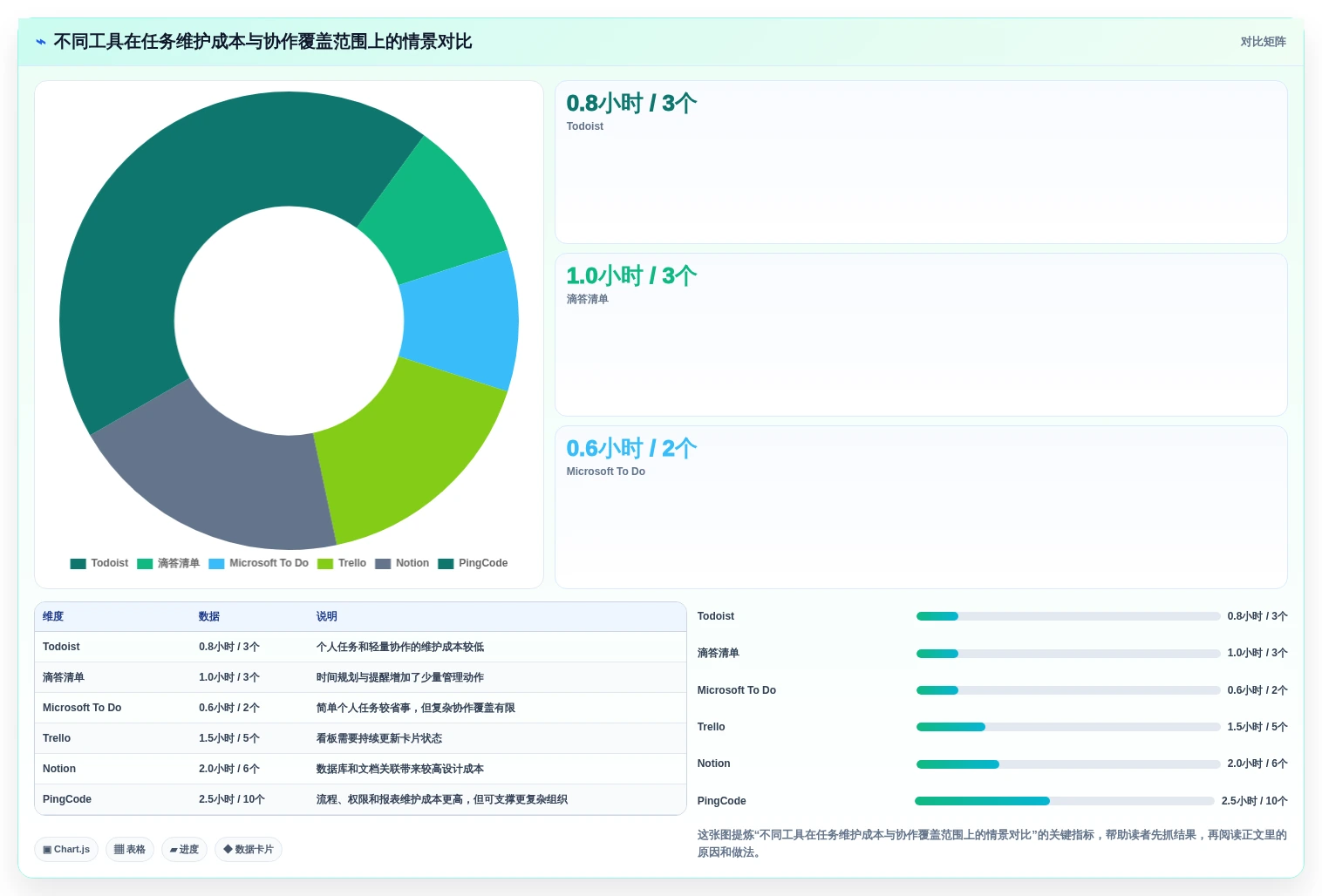Click the description 简单个人任务较省事，但复杂协作覆盖有限
This screenshot has height=896, width=1322.
coord(416,708)
